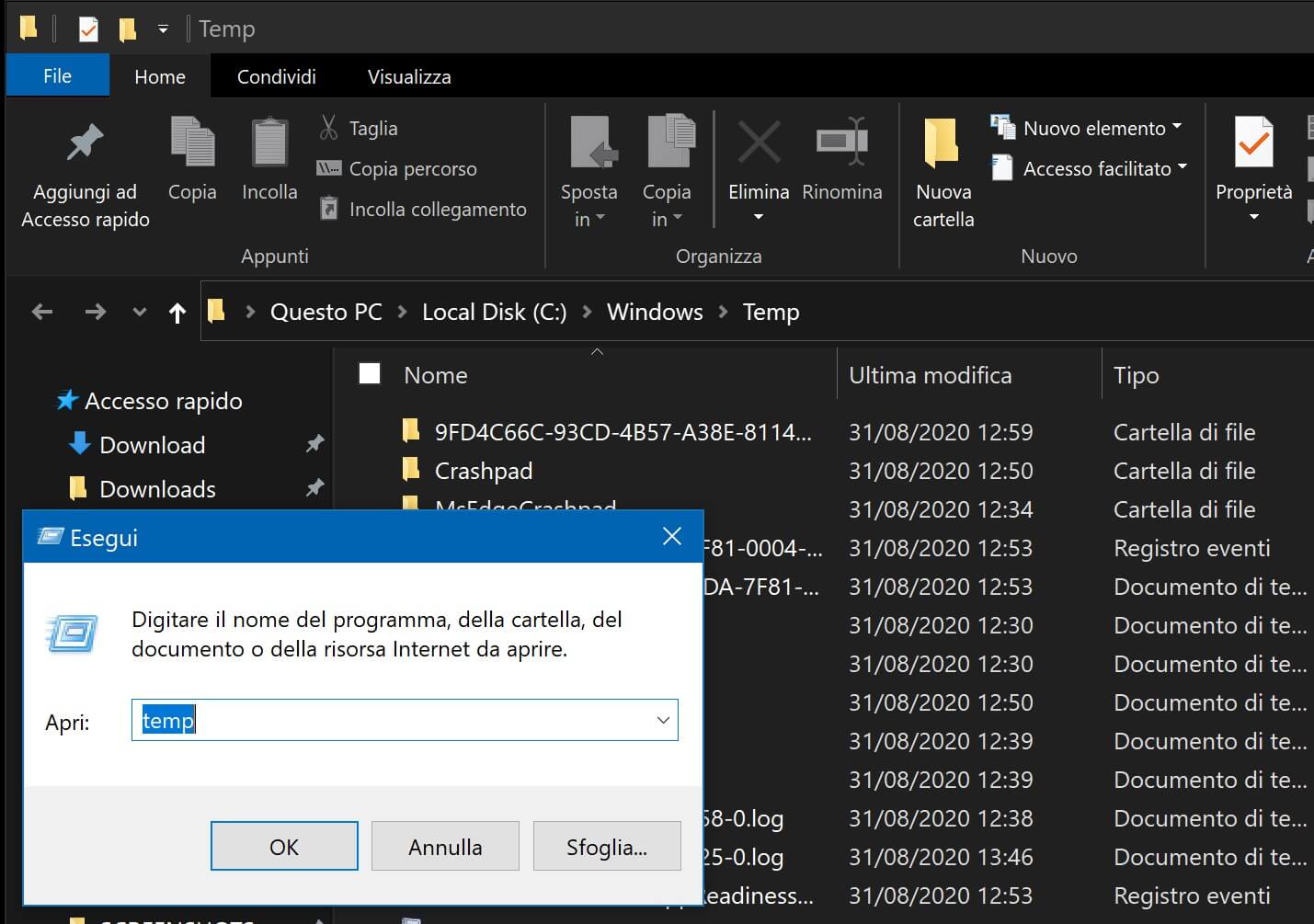Toggle the select-all checkbox beside Nome

pyautogui.click(x=370, y=373)
